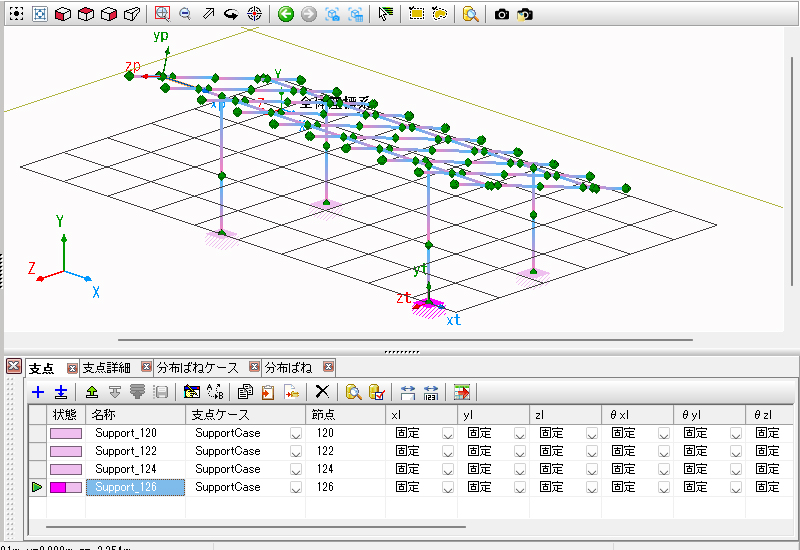
Task: Click the black X delete icon
Action: [322, 392]
